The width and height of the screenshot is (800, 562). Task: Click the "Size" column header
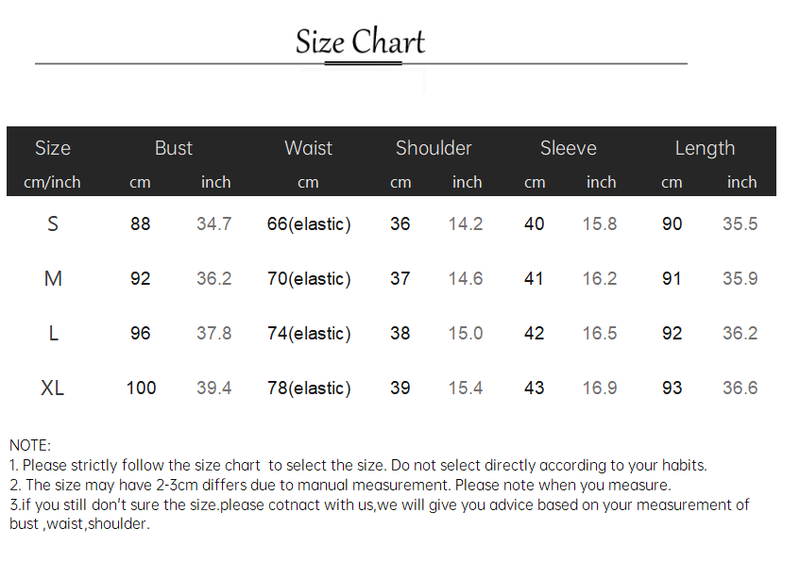pyautogui.click(x=52, y=148)
